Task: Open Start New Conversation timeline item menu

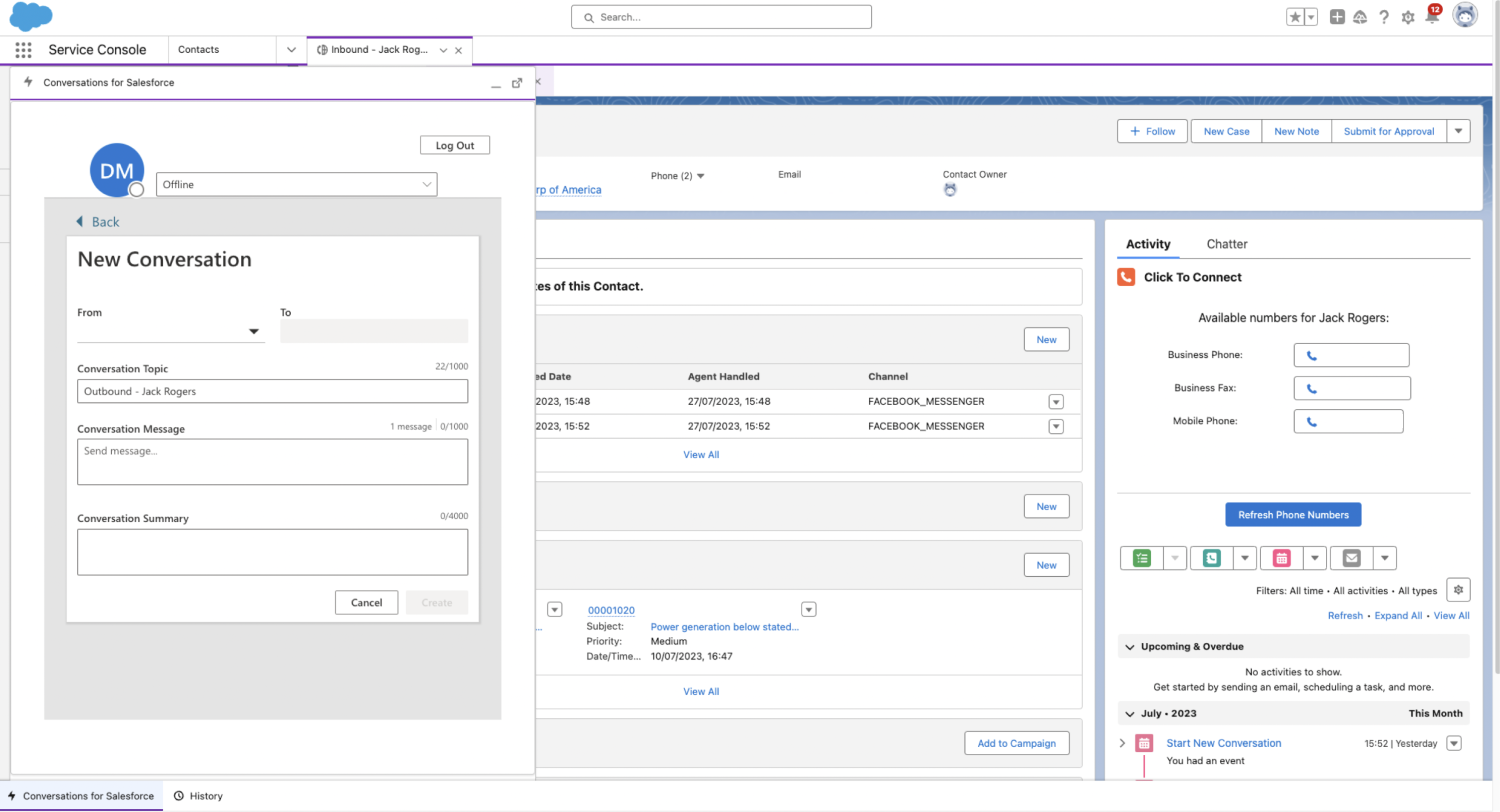Action: (x=1454, y=743)
